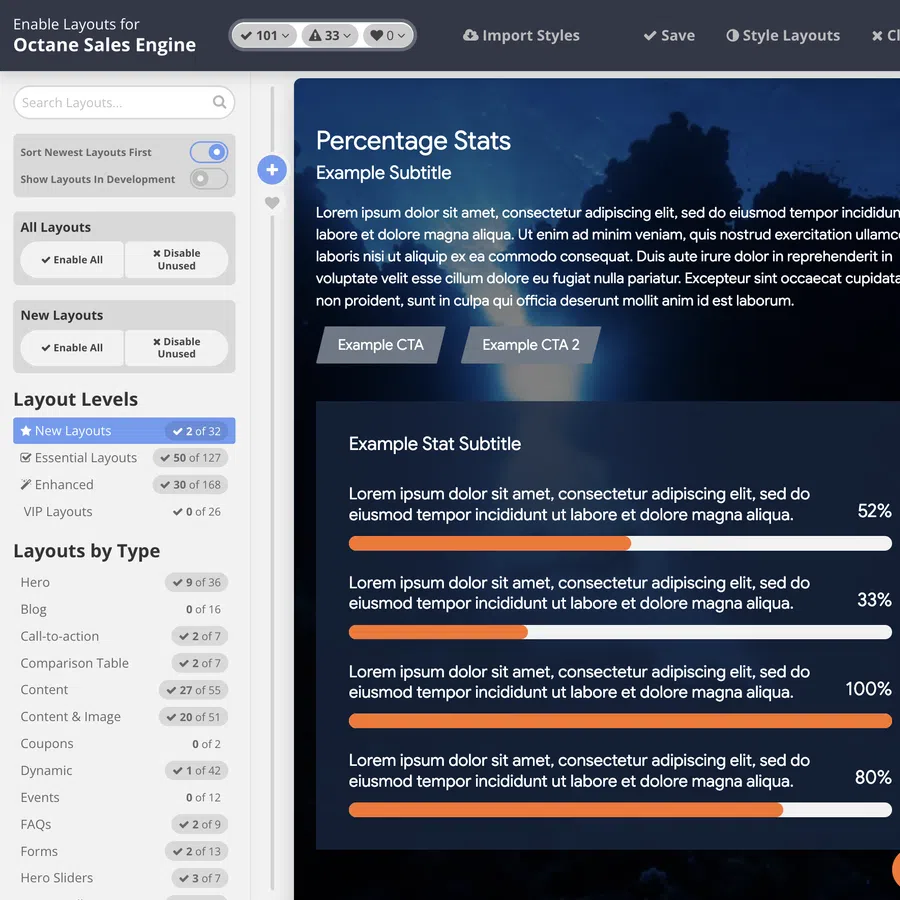Toggle the Hero Sliders 3 of 7 badge
The image size is (900, 900).
click(x=200, y=878)
